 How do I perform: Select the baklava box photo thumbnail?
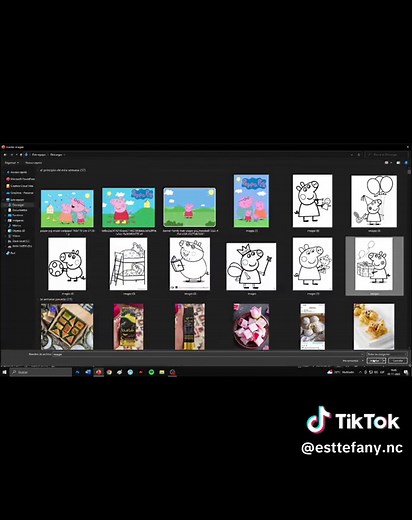tap(67, 327)
